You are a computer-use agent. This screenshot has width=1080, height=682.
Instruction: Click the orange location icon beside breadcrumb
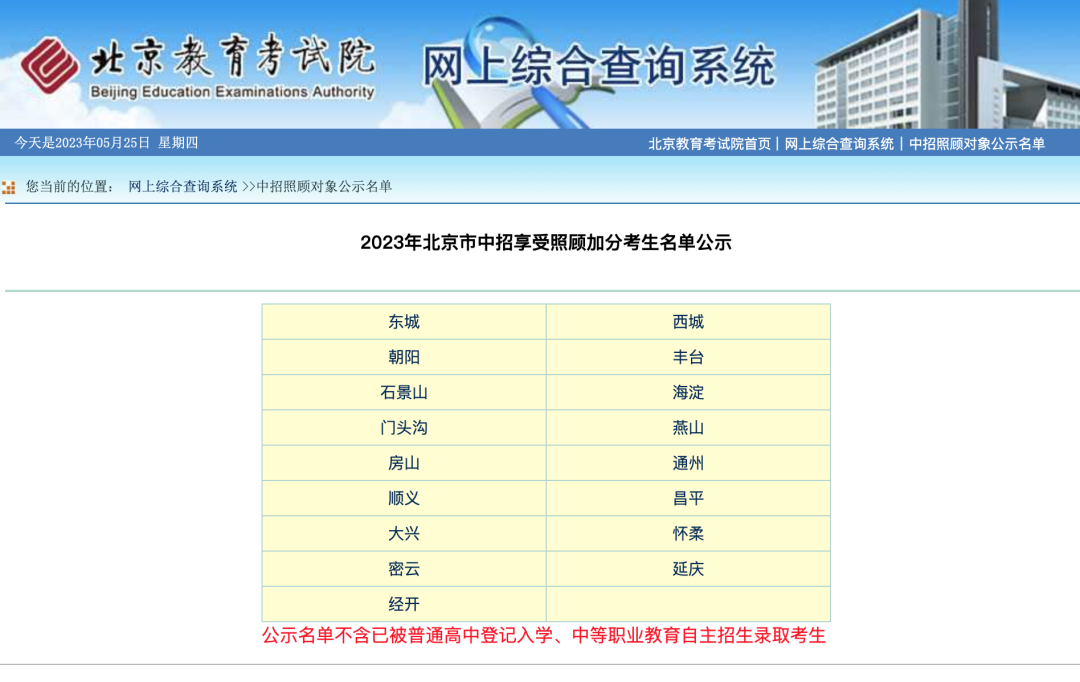coord(9,187)
